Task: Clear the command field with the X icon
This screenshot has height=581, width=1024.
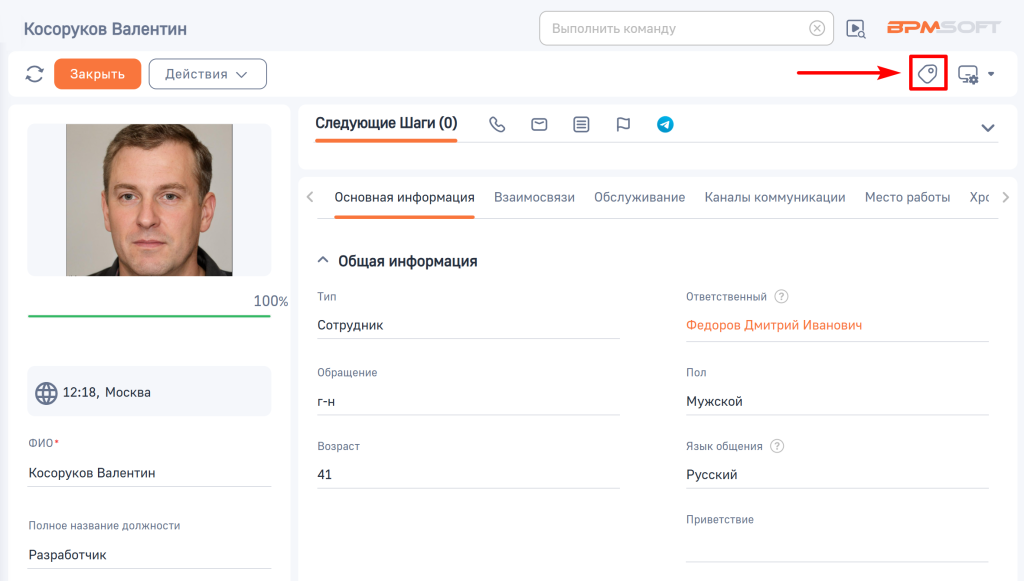Action: [x=817, y=28]
